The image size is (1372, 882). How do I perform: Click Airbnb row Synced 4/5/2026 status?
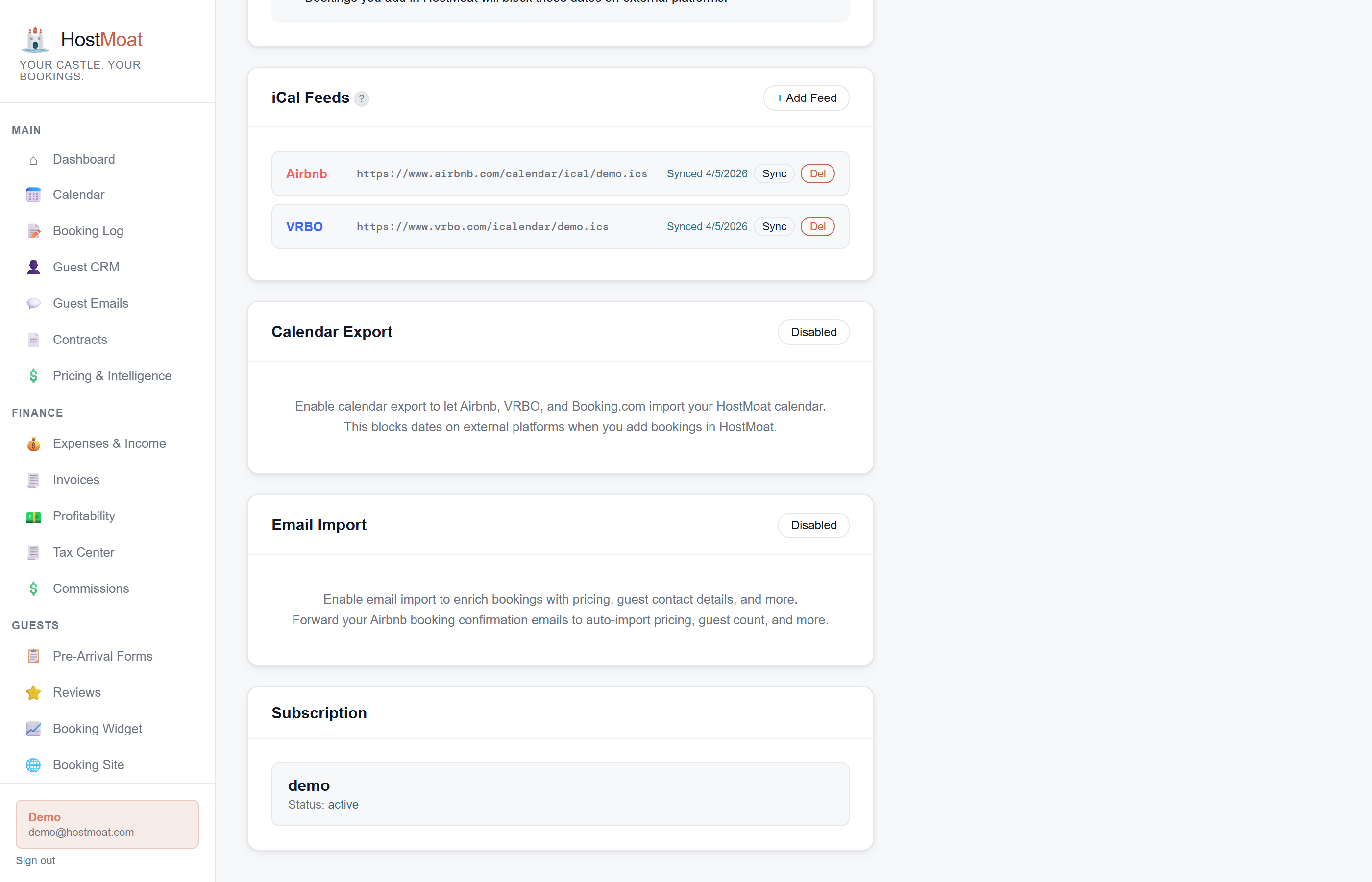[707, 173]
